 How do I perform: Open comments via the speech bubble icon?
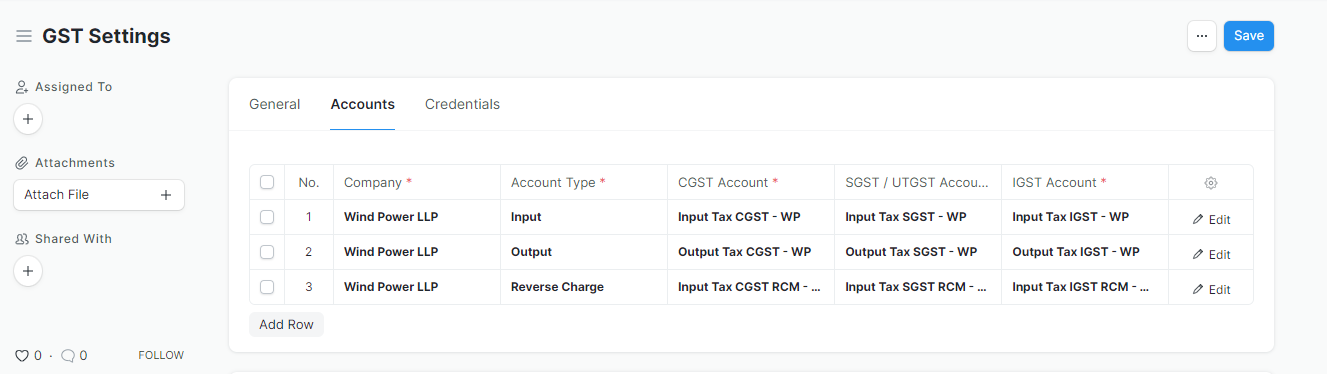[x=68, y=355]
